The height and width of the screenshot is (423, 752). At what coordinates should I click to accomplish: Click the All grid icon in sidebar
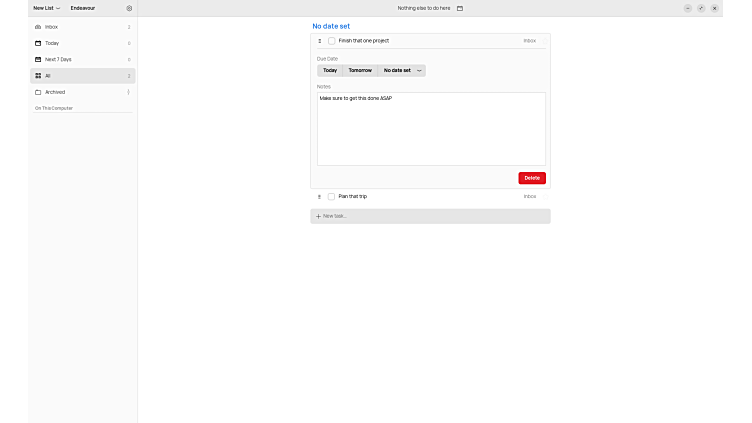[x=38, y=76]
